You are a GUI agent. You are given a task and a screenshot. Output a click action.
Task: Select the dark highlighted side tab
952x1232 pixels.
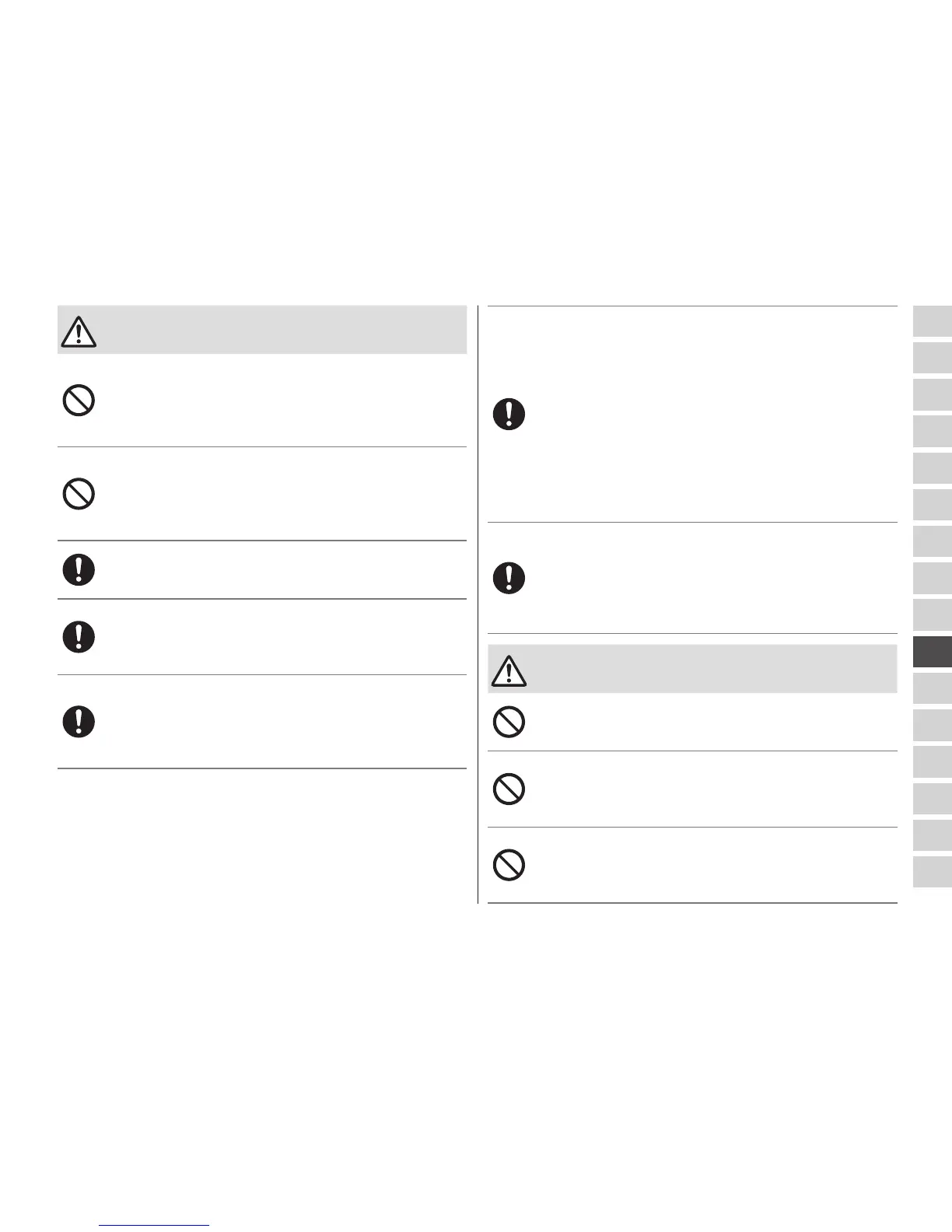pyautogui.click(x=932, y=652)
